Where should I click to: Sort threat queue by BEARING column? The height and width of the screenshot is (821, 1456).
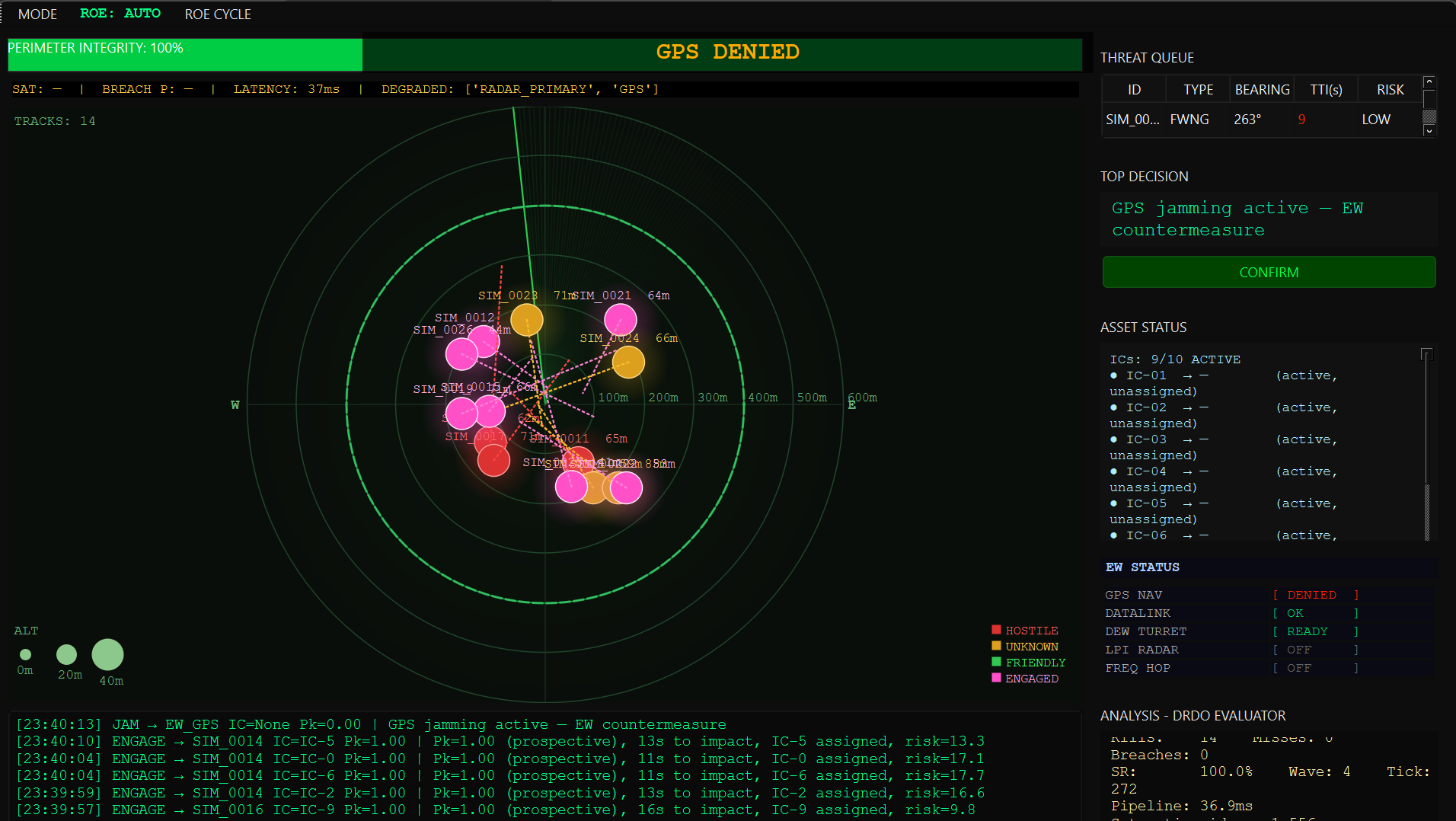1262,90
